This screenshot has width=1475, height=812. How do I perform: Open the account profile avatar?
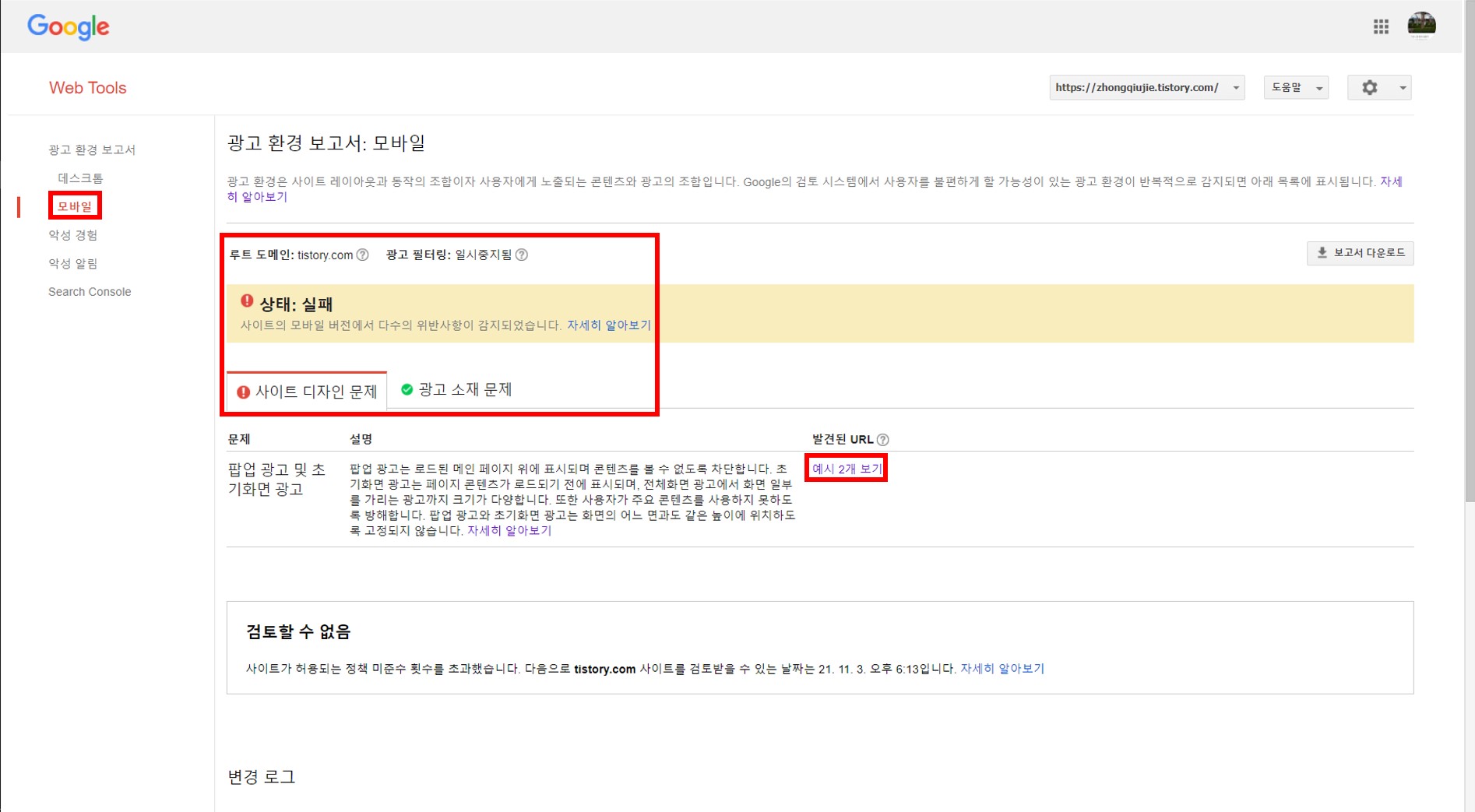point(1421,26)
